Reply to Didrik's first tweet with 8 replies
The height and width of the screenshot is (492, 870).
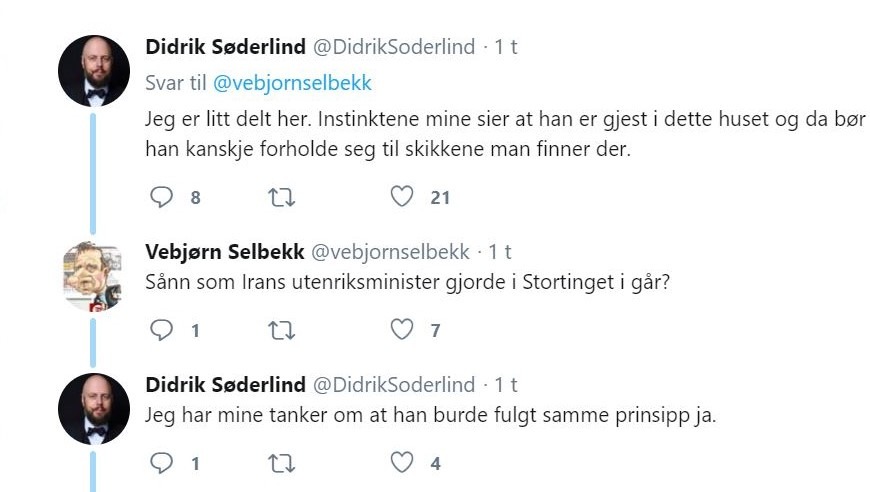(x=161, y=197)
